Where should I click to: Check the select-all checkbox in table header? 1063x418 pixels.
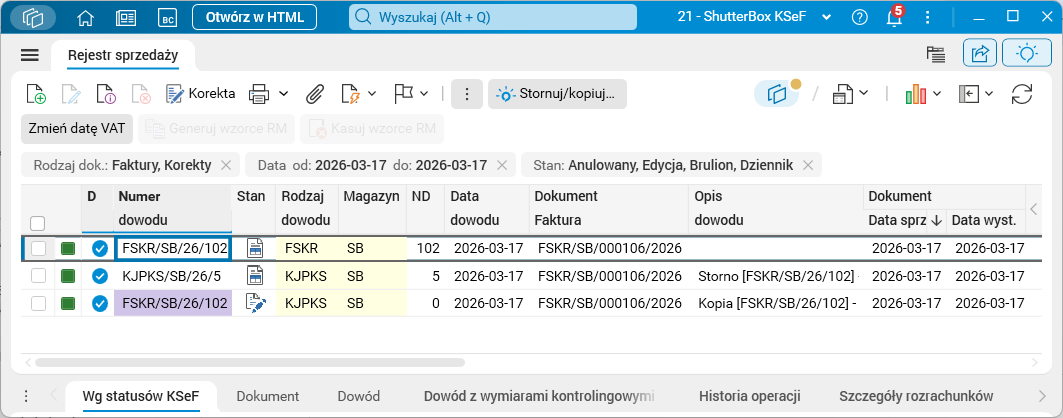coord(38,223)
